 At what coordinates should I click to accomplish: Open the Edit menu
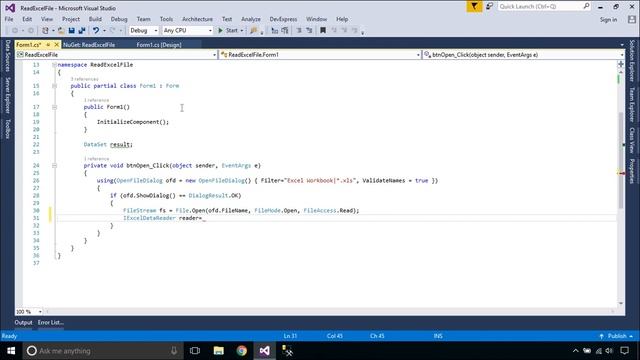pyautogui.click(x=27, y=19)
